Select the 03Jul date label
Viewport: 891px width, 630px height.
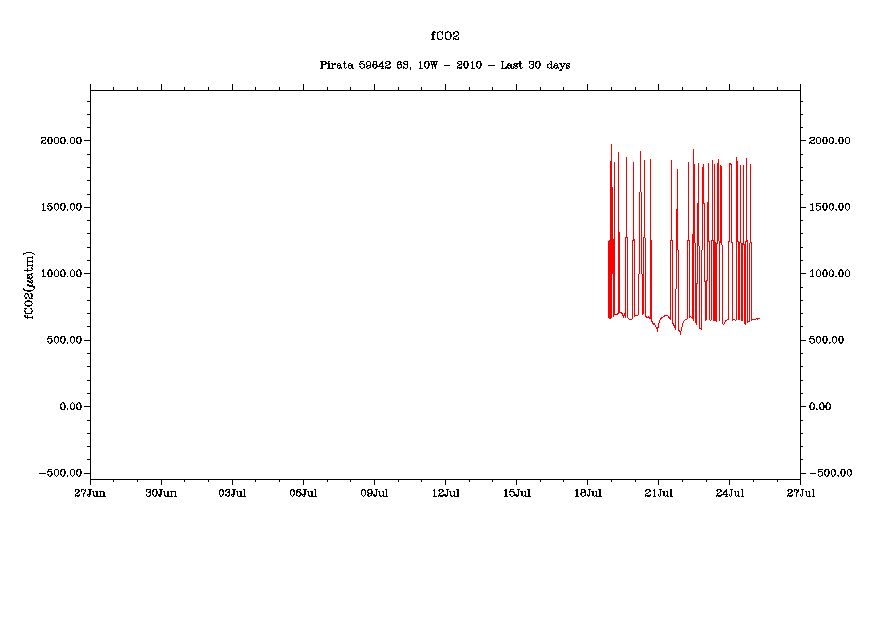[x=232, y=493]
